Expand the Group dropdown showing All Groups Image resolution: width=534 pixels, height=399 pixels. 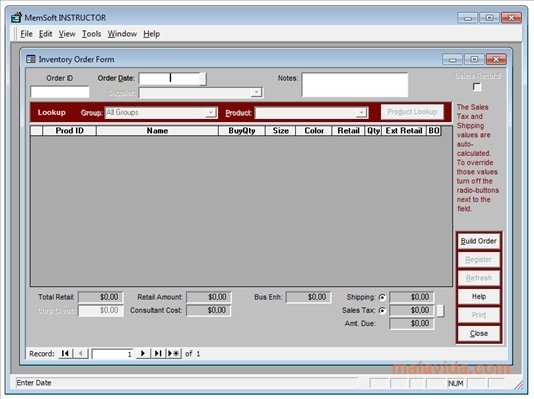tap(211, 112)
